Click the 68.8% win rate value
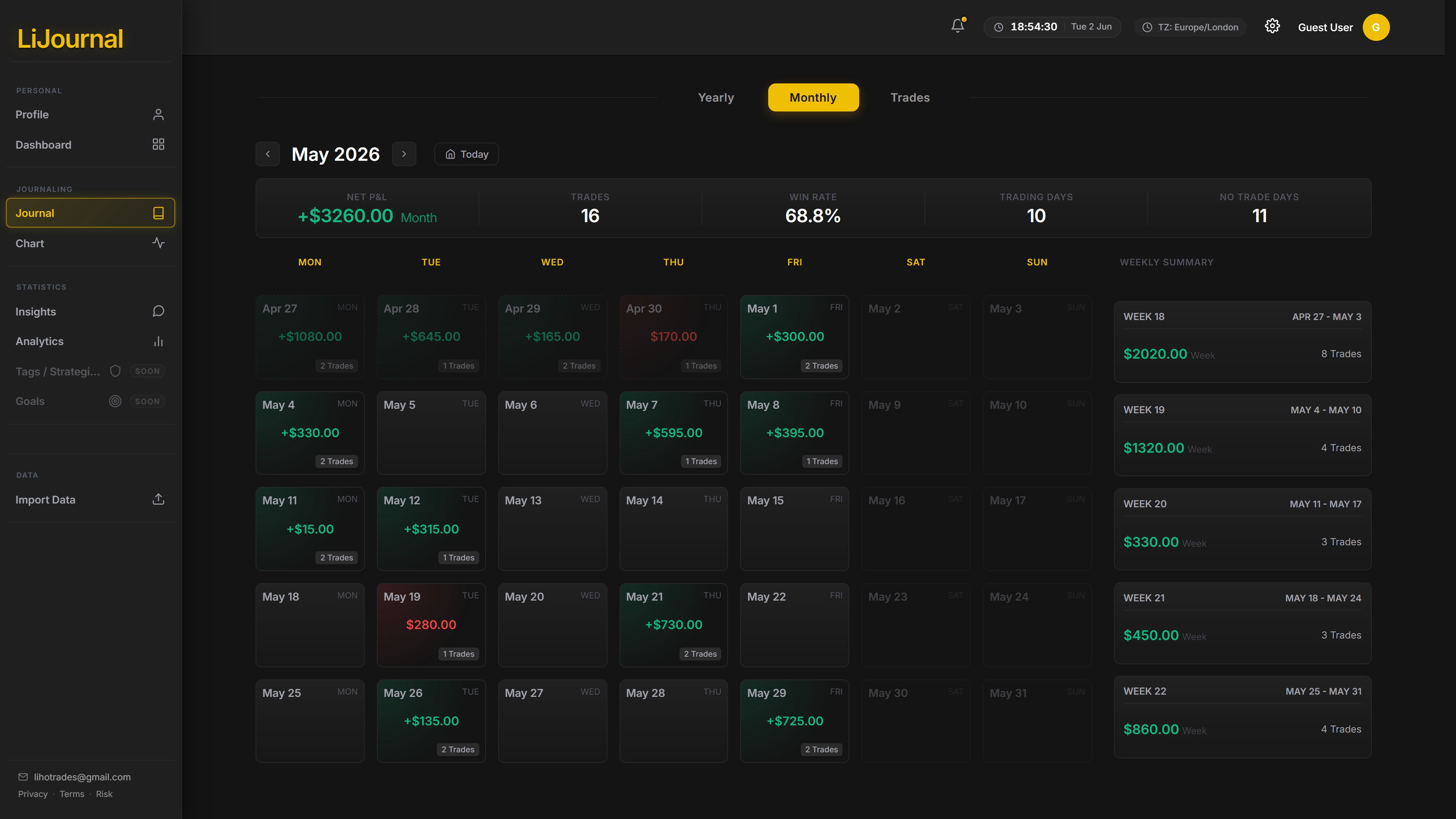Screen dimensions: 1456x819 coord(813,216)
